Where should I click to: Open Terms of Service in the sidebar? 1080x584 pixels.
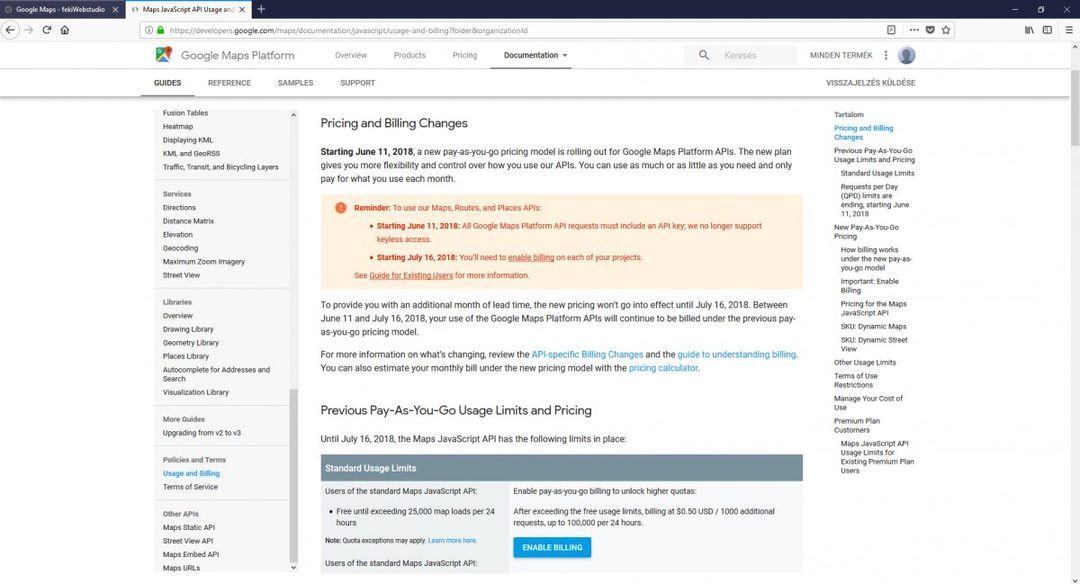pyautogui.click(x=190, y=487)
